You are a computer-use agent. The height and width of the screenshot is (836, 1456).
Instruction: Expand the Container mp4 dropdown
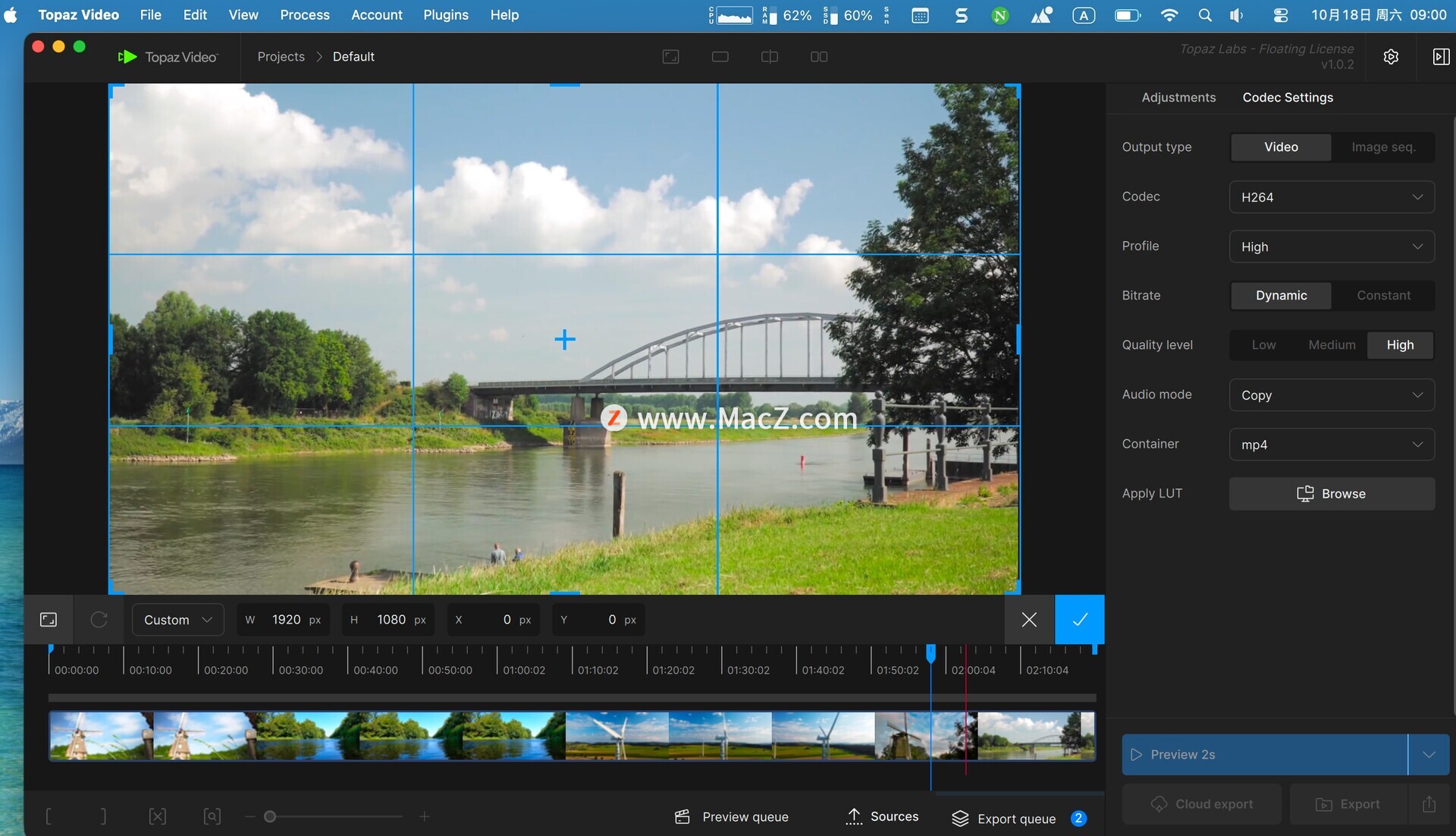click(x=1332, y=445)
